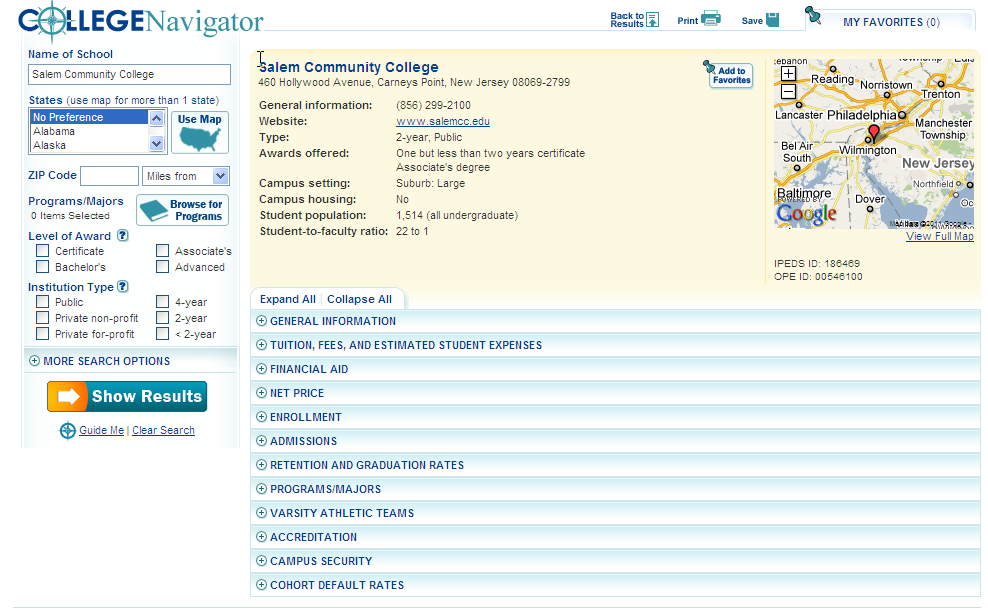The height and width of the screenshot is (610, 988).
Task: Open Level of Award help question icon
Action: point(123,235)
